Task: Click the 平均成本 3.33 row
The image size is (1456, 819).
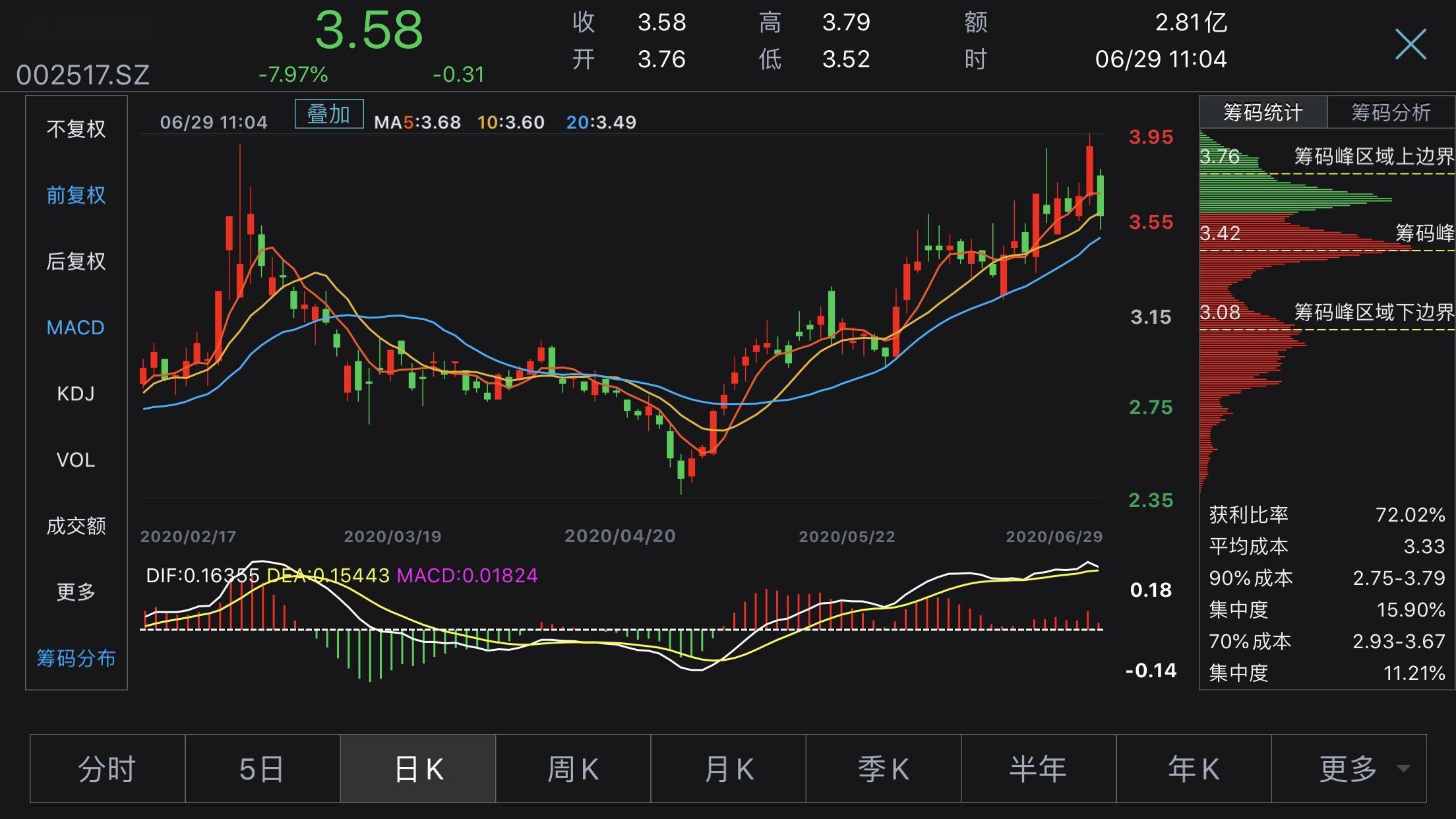Action: point(1327,546)
